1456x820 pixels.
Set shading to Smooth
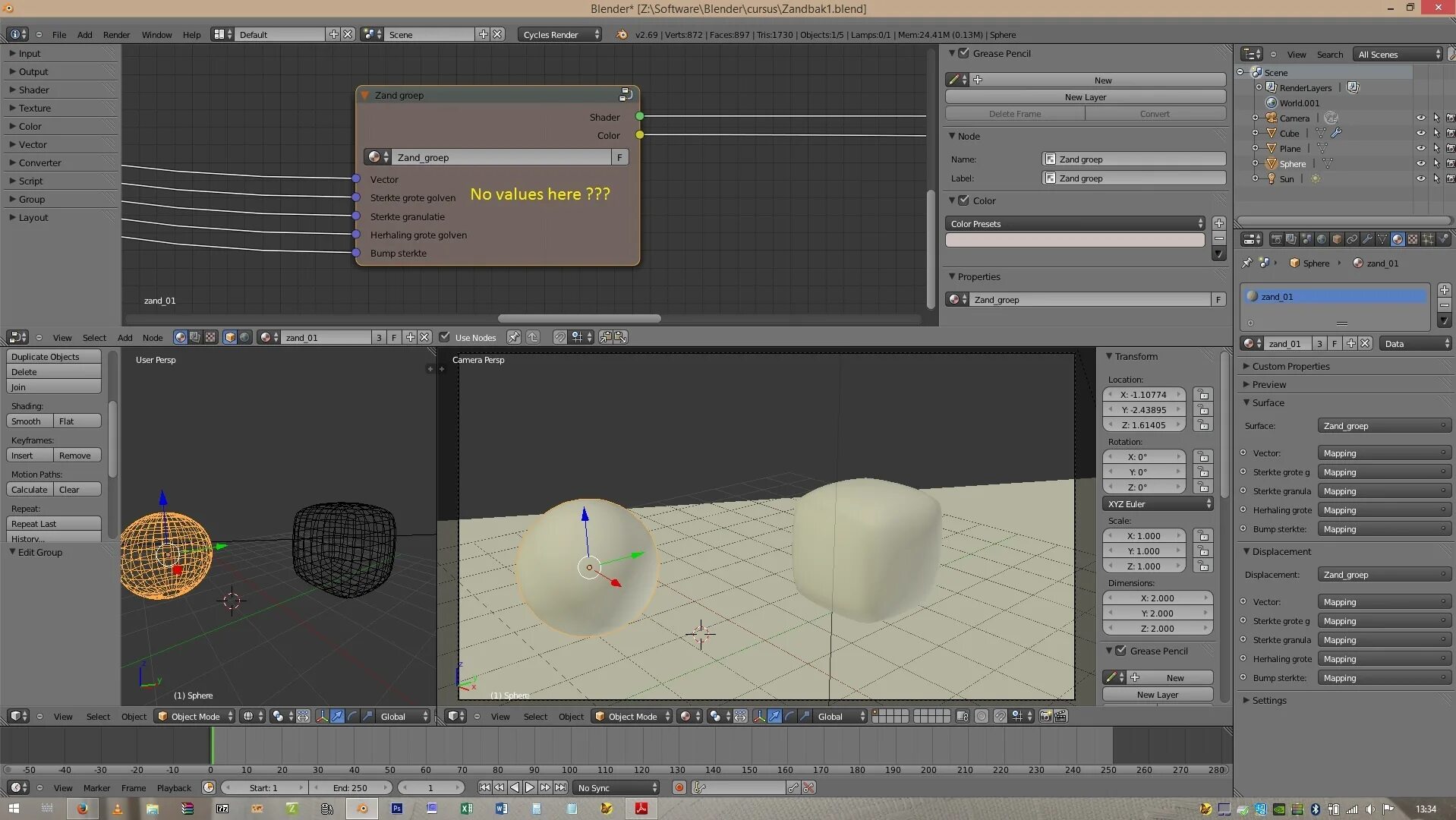[30, 421]
